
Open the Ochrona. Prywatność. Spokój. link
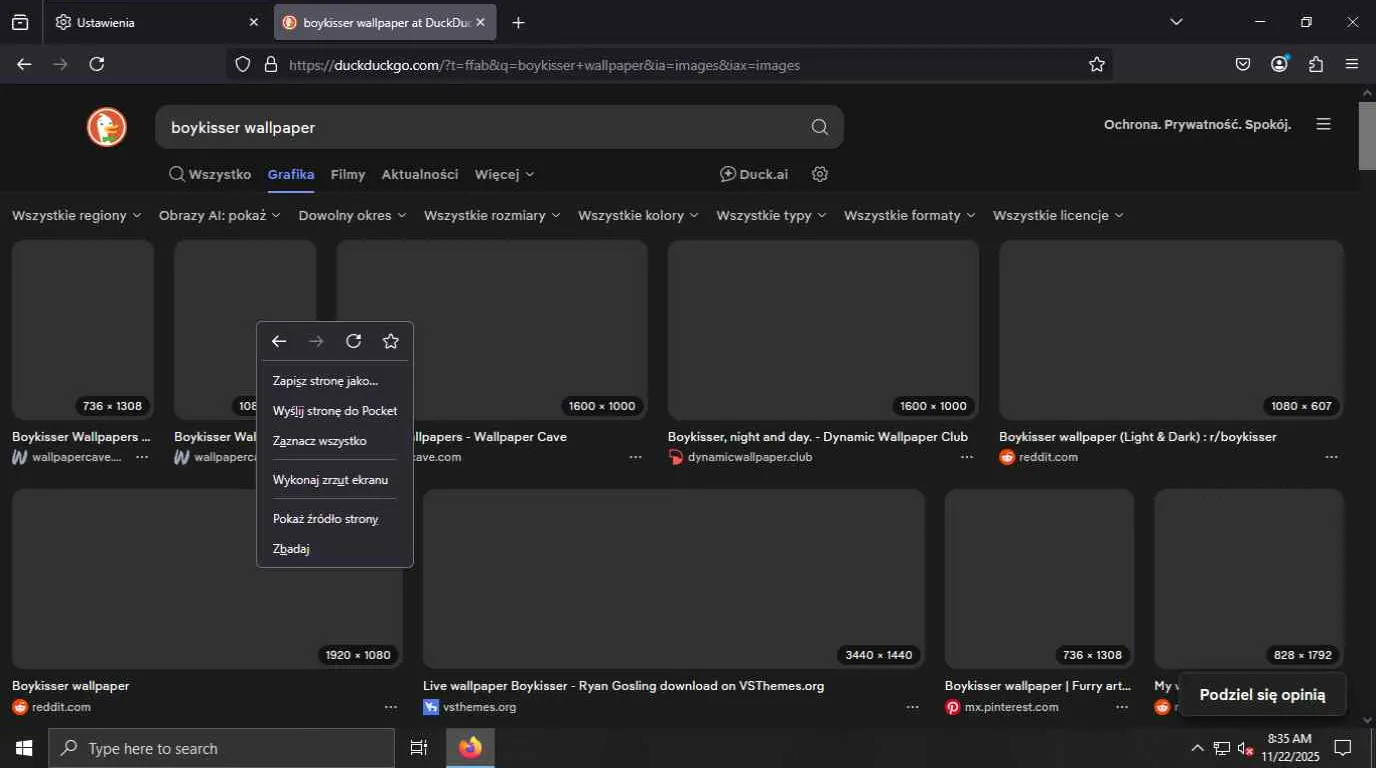tap(1198, 125)
